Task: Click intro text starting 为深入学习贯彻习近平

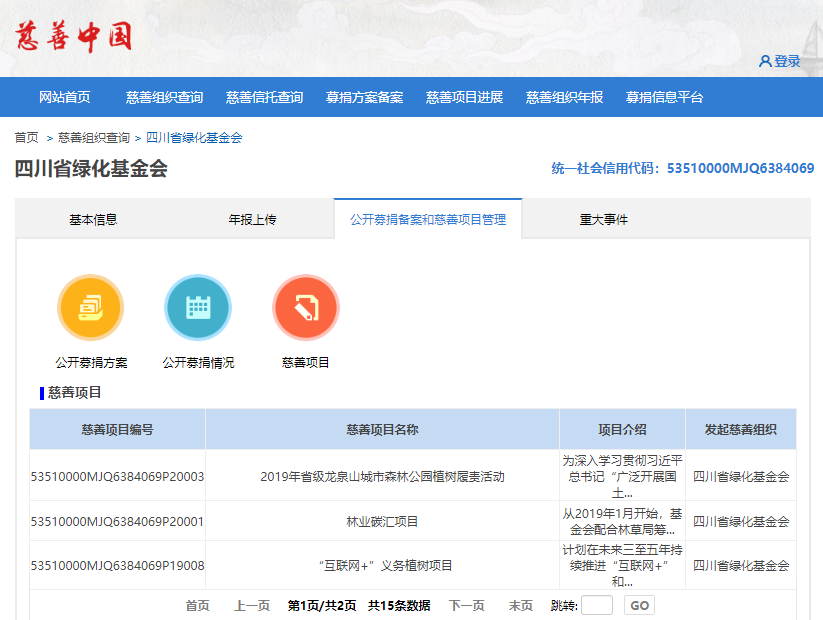Action: click(622, 477)
